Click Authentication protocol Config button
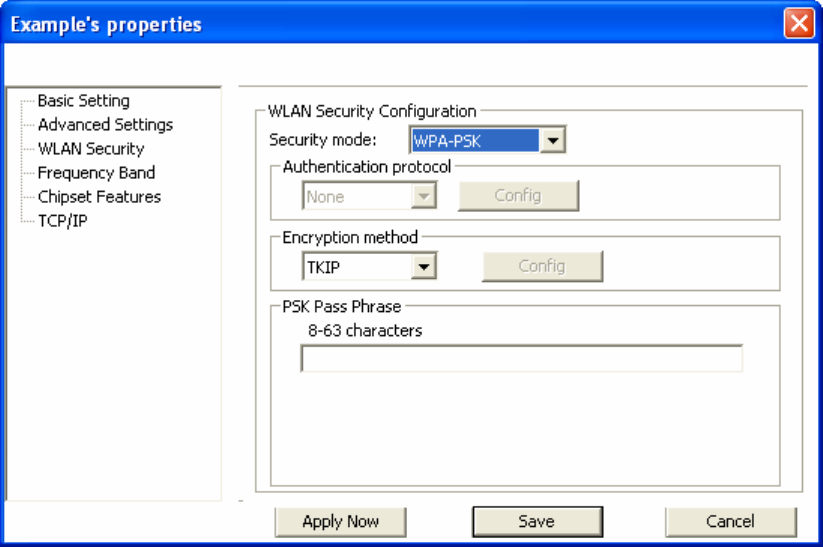 (x=518, y=196)
